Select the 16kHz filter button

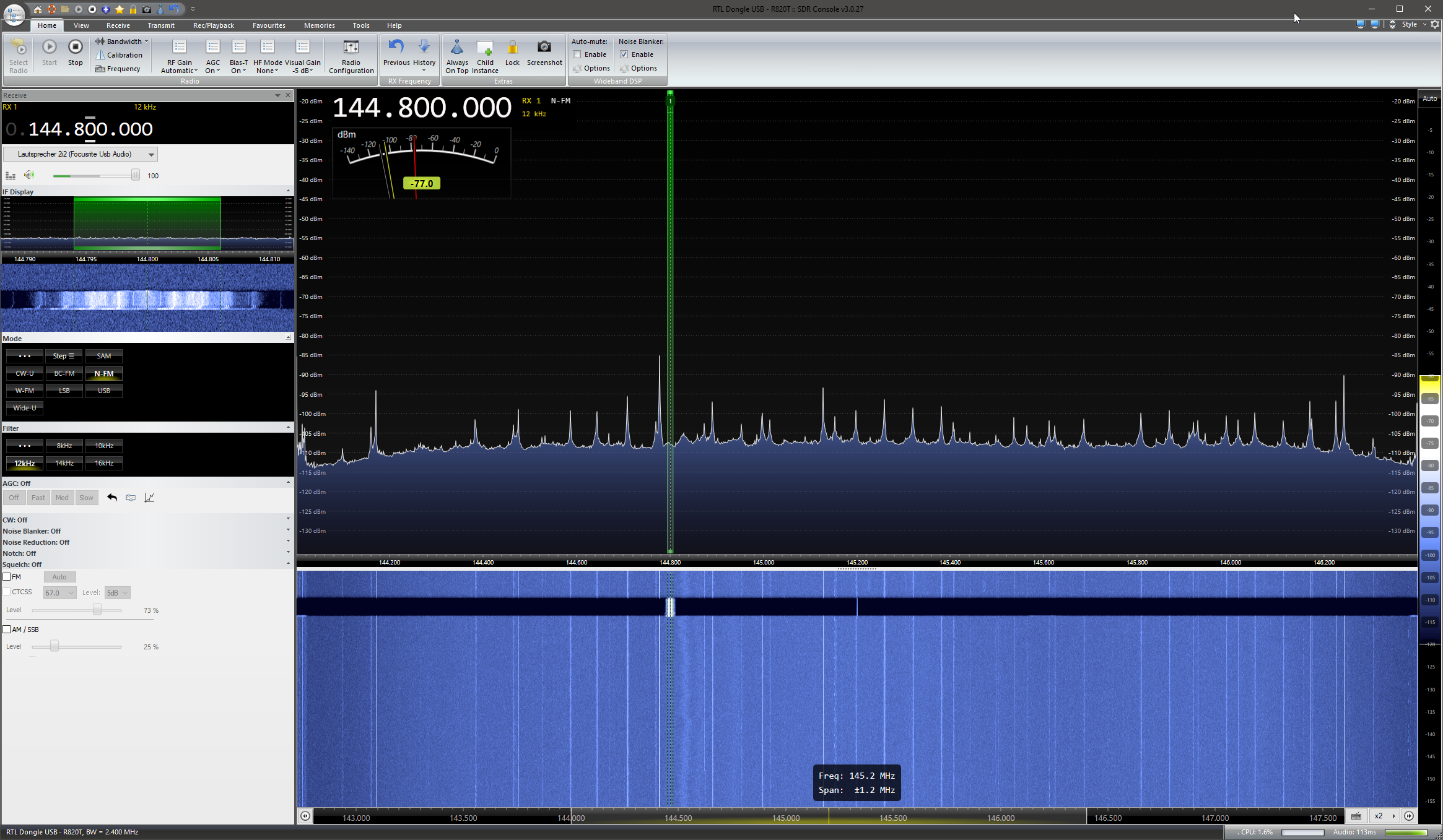104,463
